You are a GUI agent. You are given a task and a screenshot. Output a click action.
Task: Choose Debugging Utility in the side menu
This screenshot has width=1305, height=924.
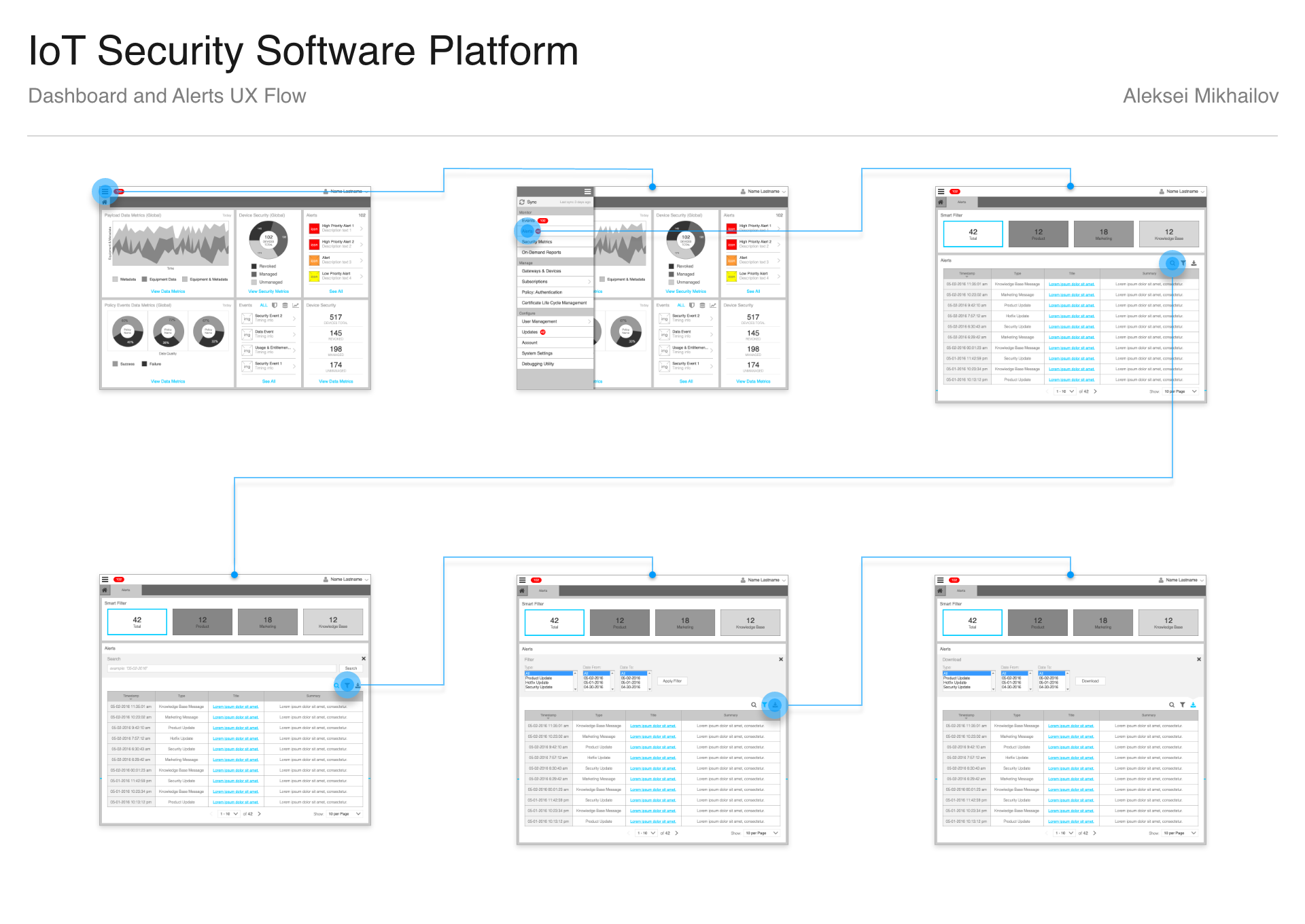click(x=538, y=364)
